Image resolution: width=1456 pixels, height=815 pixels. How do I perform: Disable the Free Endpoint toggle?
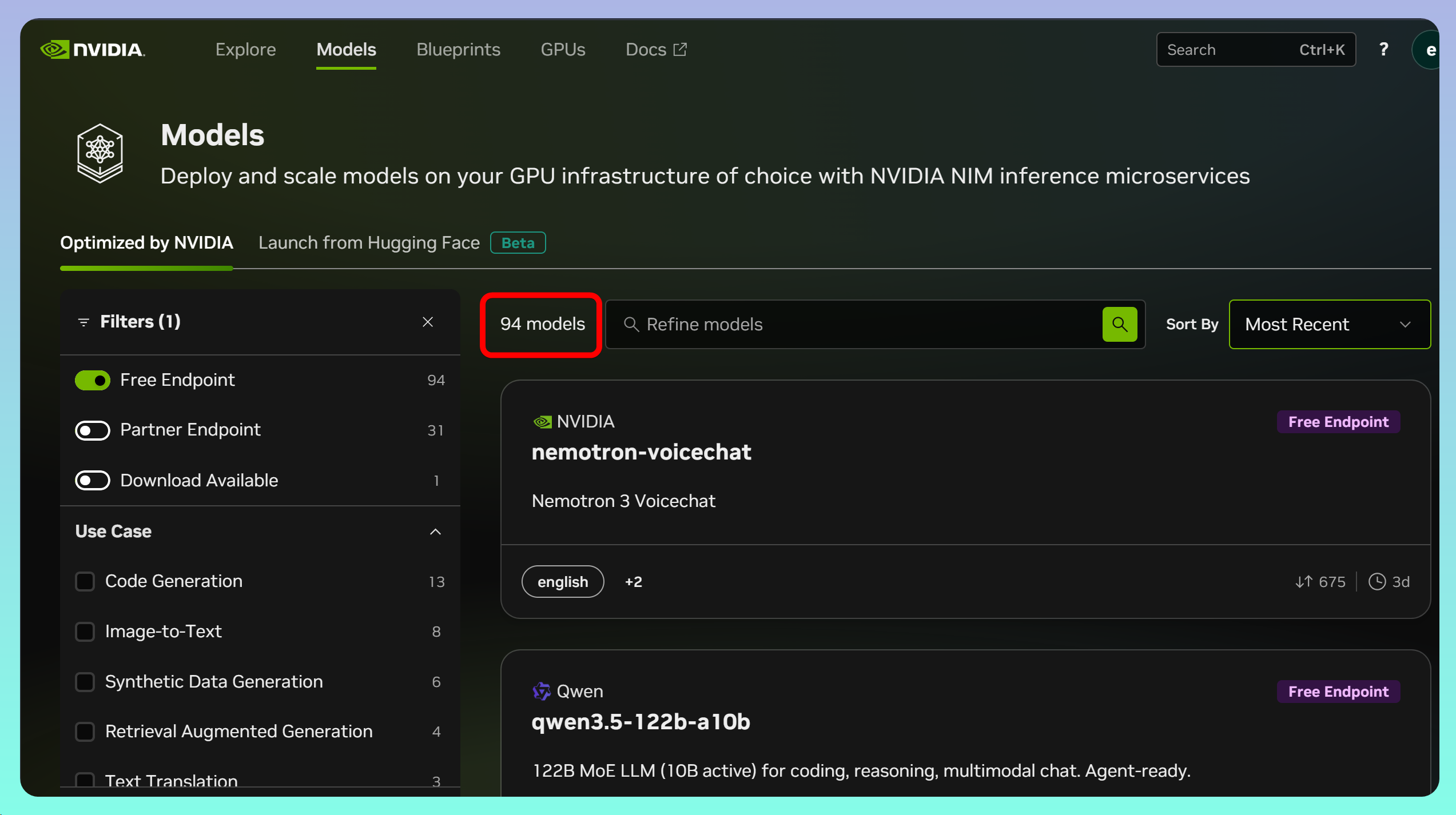[93, 380]
